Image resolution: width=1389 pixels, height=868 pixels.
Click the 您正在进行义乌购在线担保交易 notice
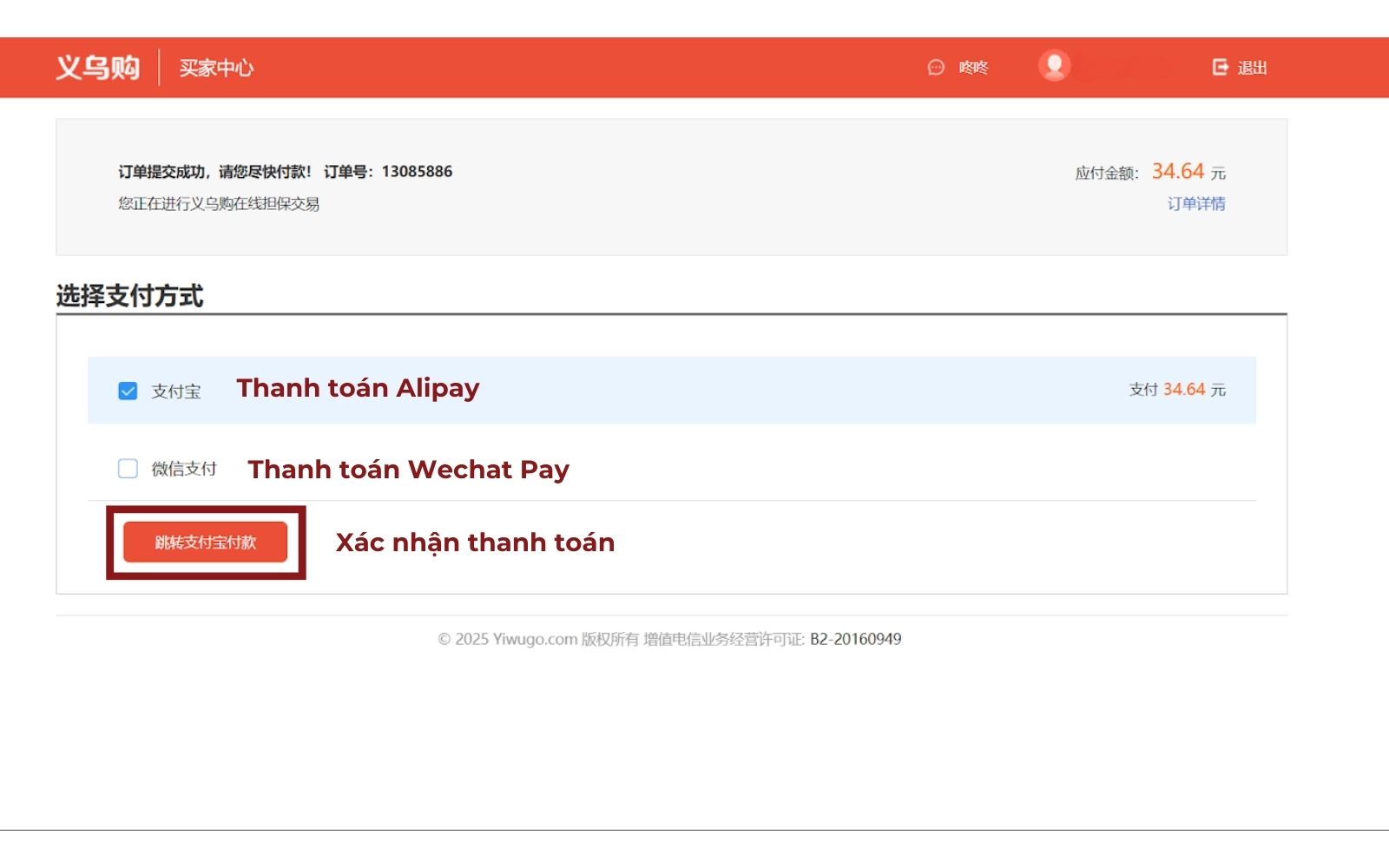219,204
